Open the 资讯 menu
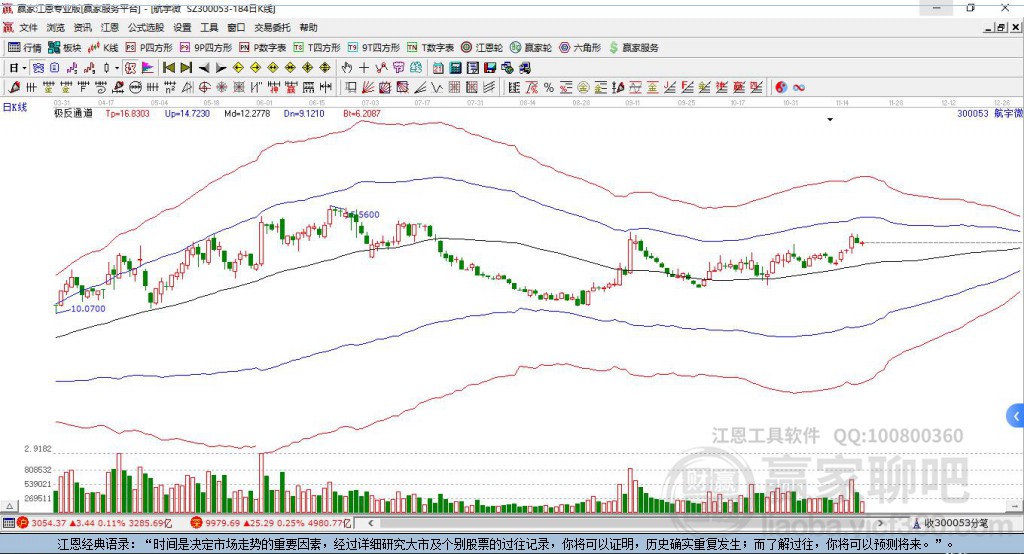This screenshot has height=554, width=1024. pyautogui.click(x=82, y=27)
